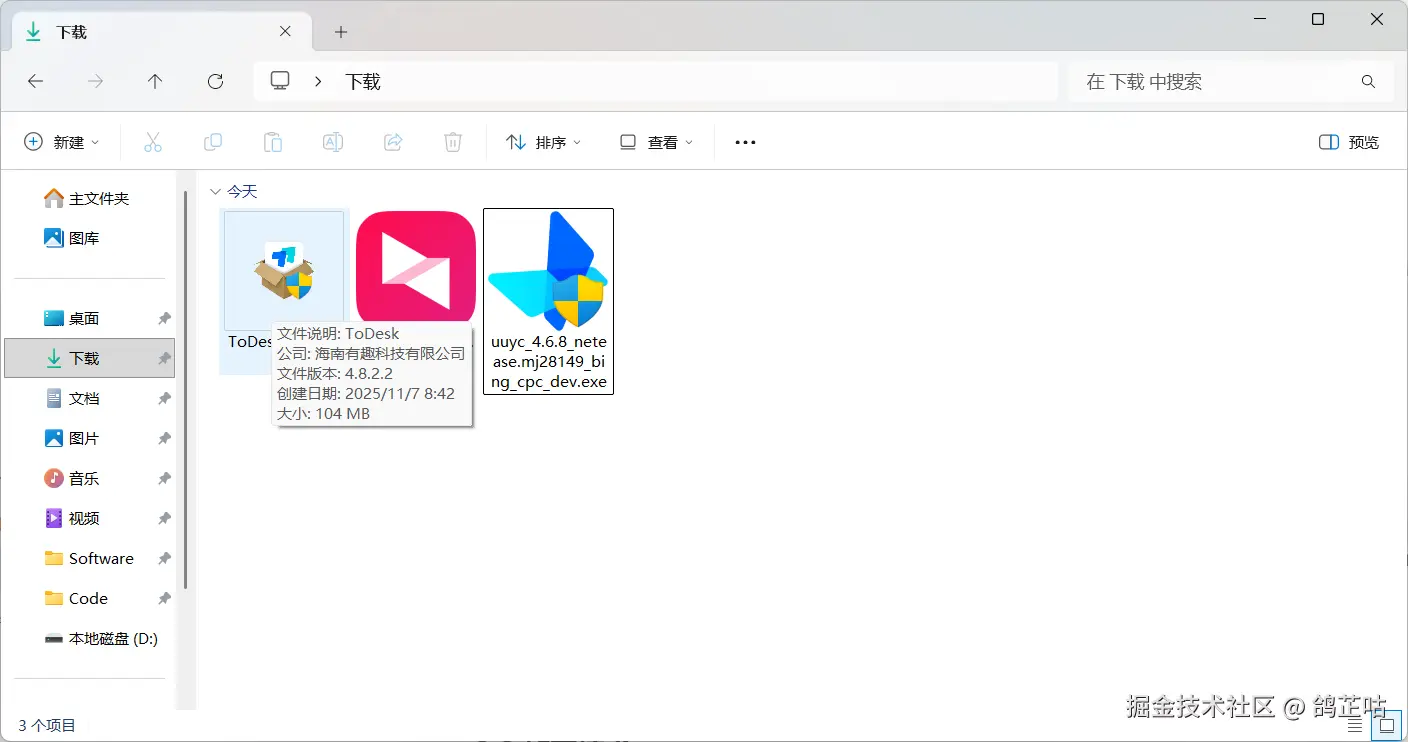Go back with the left arrow
This screenshot has height=742, width=1408.
point(35,82)
